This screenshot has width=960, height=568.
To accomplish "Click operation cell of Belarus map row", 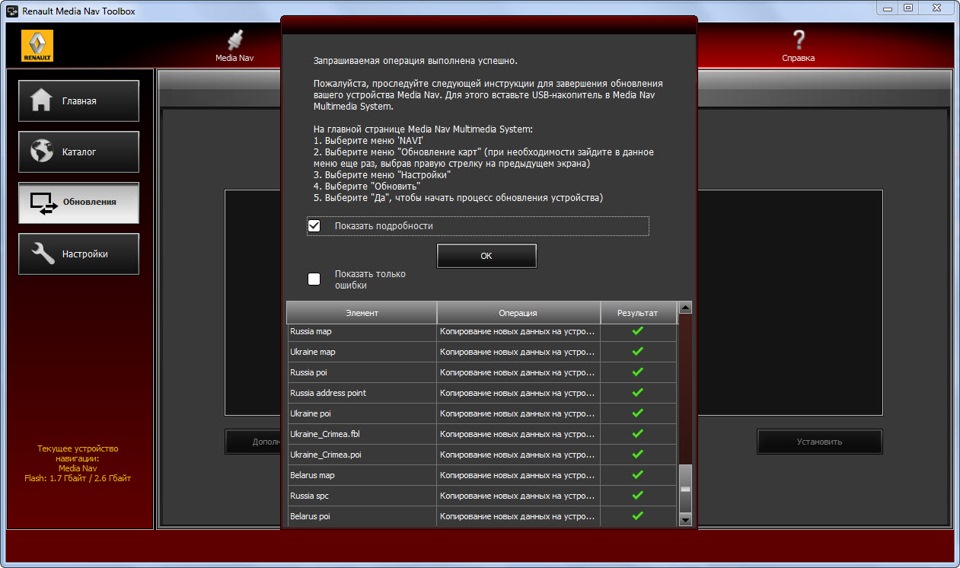I will 518,475.
